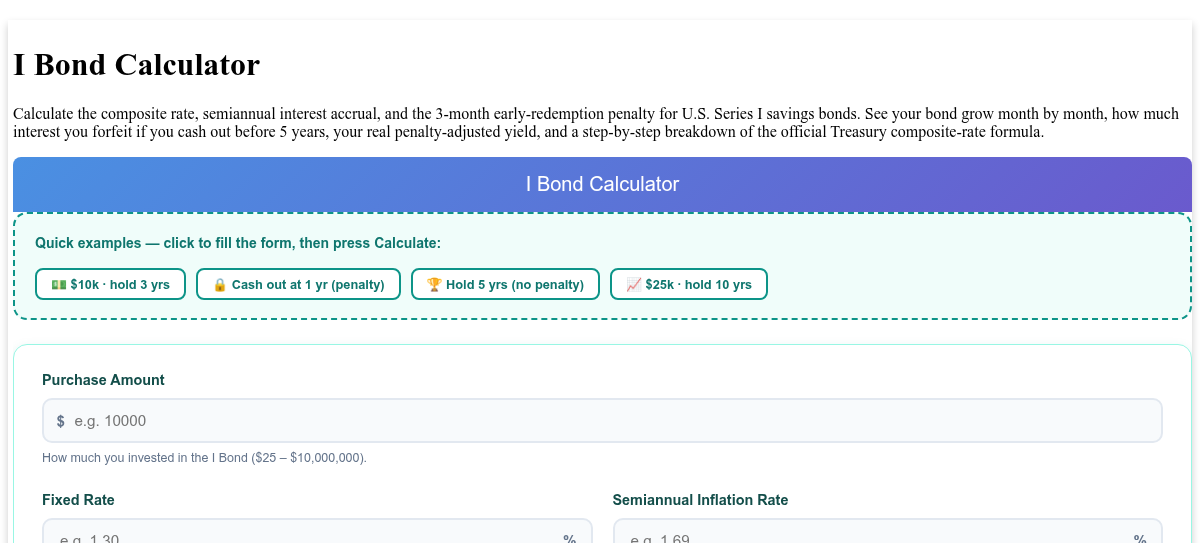This screenshot has width=1200, height=543.
Task: Click the money emoji on $10k example
Action: 59,284
